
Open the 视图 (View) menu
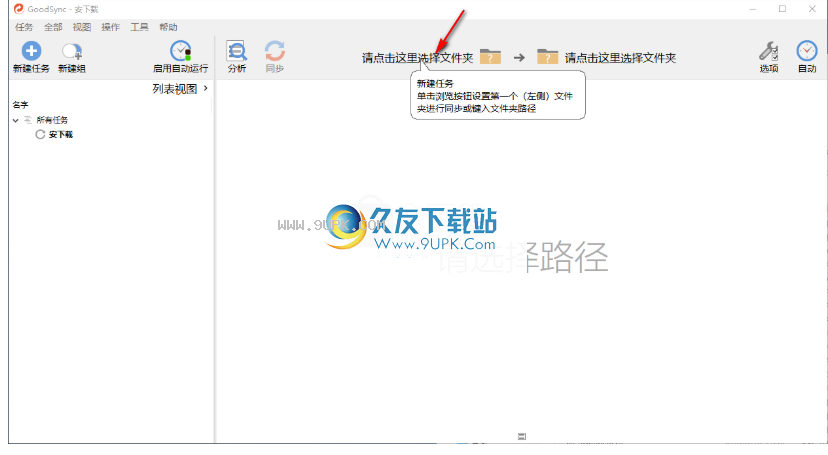tap(82, 27)
